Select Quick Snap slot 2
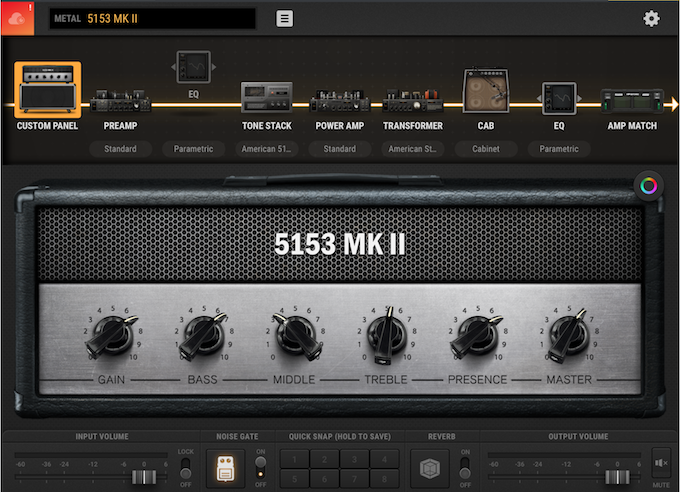 coord(324,459)
